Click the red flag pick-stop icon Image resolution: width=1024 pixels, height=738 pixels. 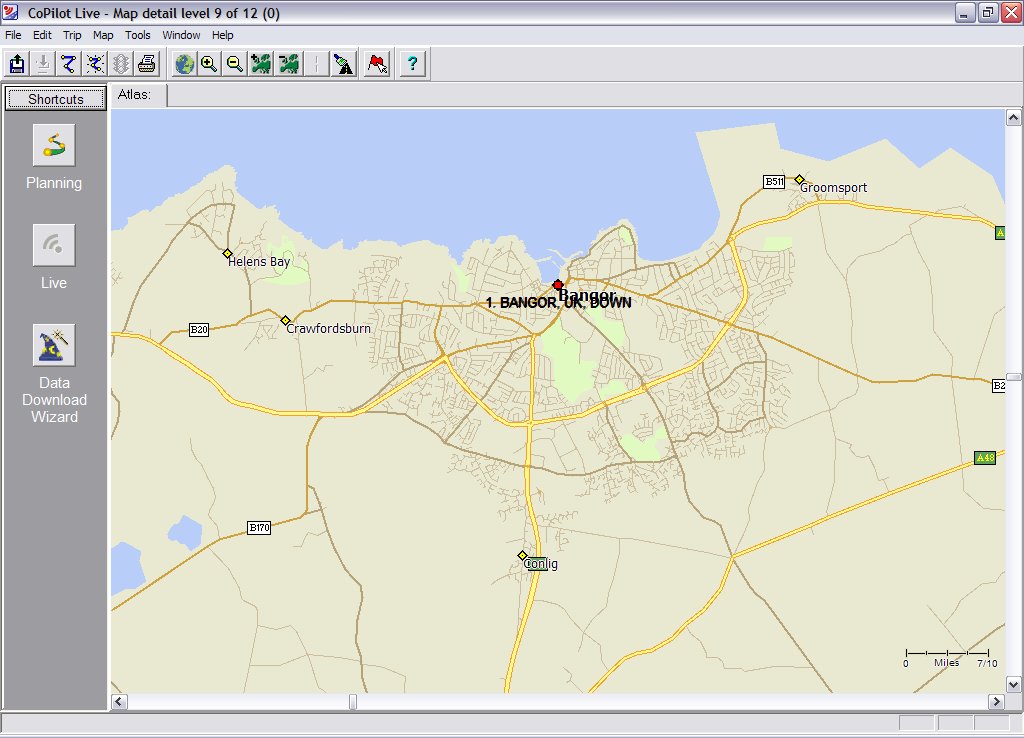tap(377, 63)
